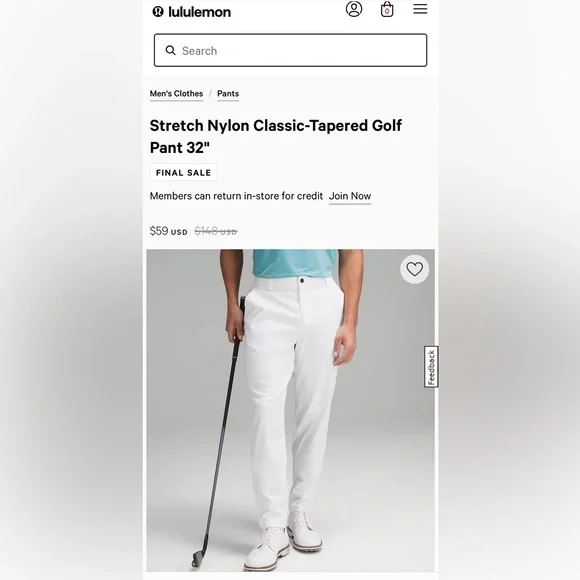Click the Join Now link

pos(350,196)
